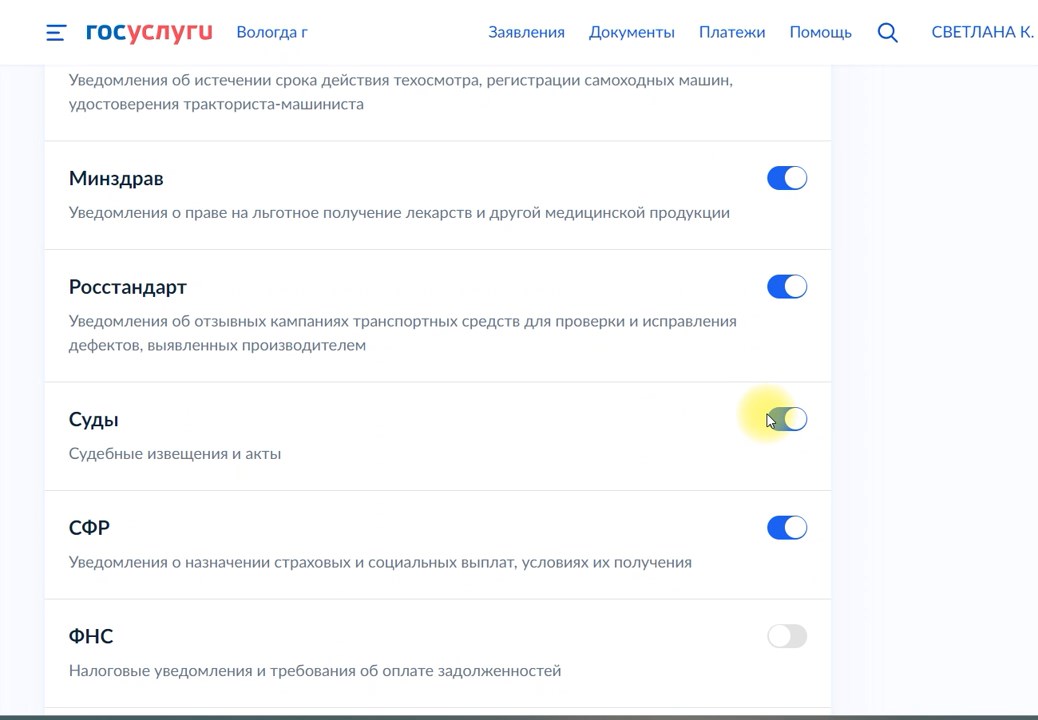Open the Помощь page
The image size is (1038, 720).
pos(820,32)
